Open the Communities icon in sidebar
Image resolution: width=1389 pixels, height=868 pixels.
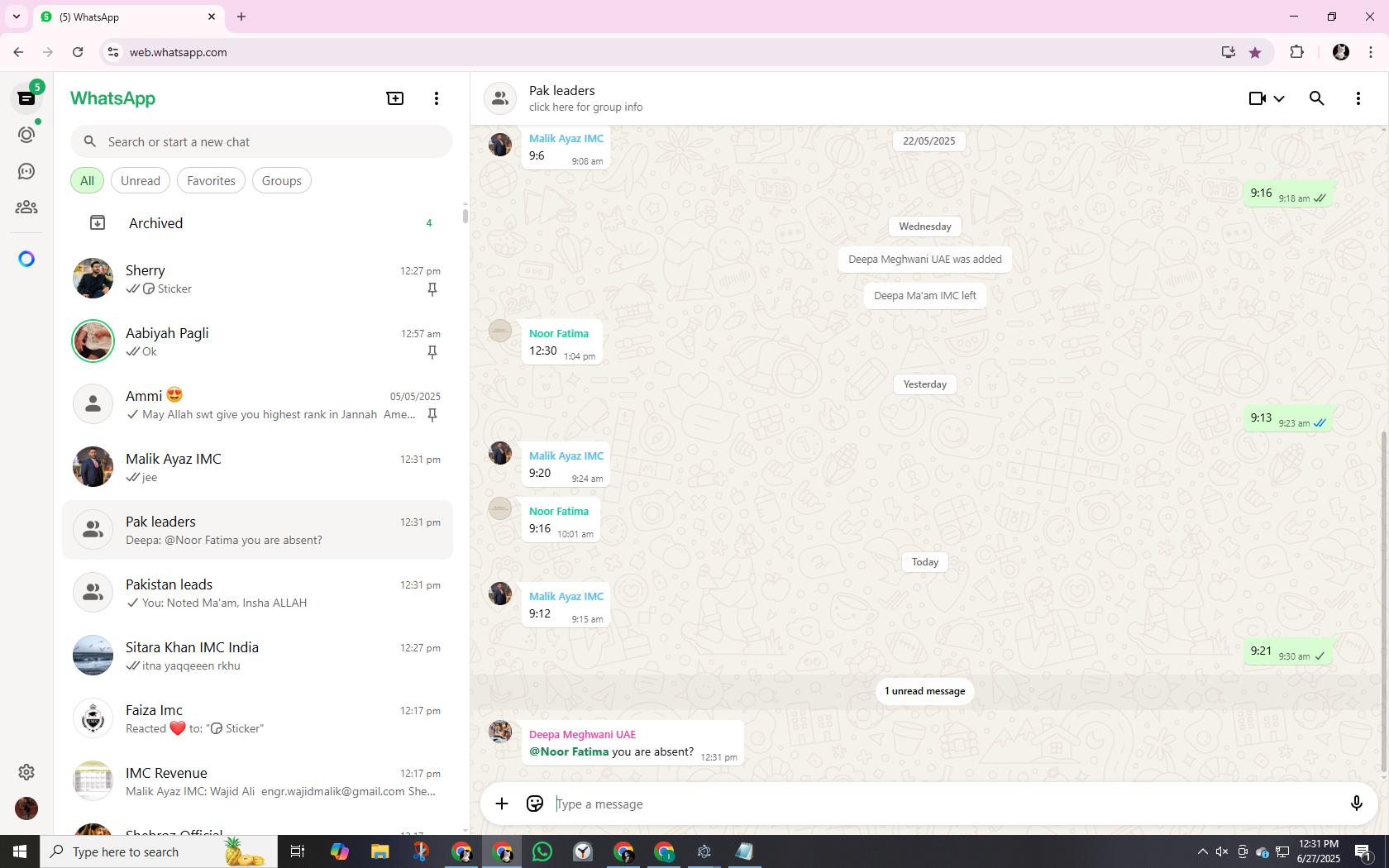coord(26,207)
